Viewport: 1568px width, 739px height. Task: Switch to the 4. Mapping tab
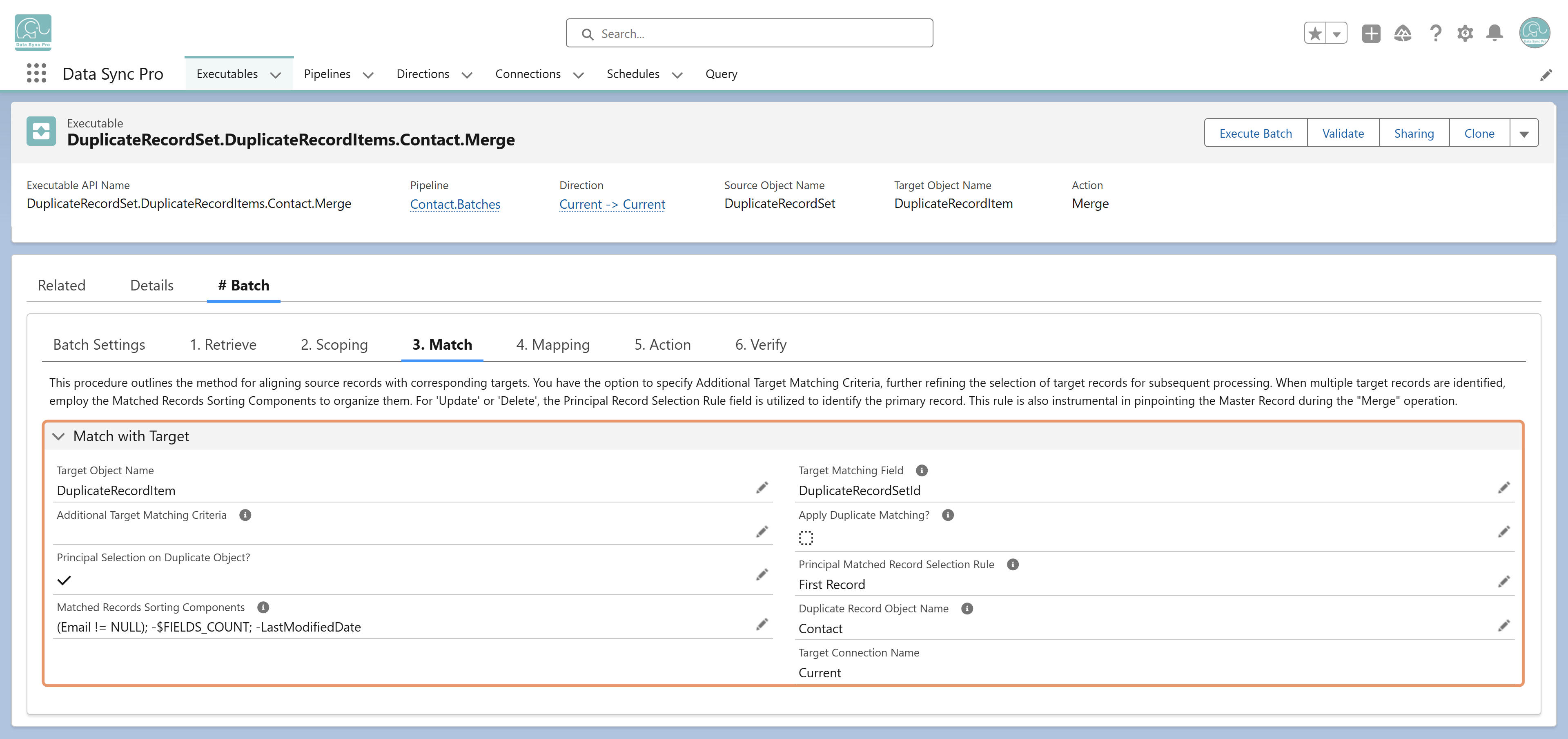point(553,344)
